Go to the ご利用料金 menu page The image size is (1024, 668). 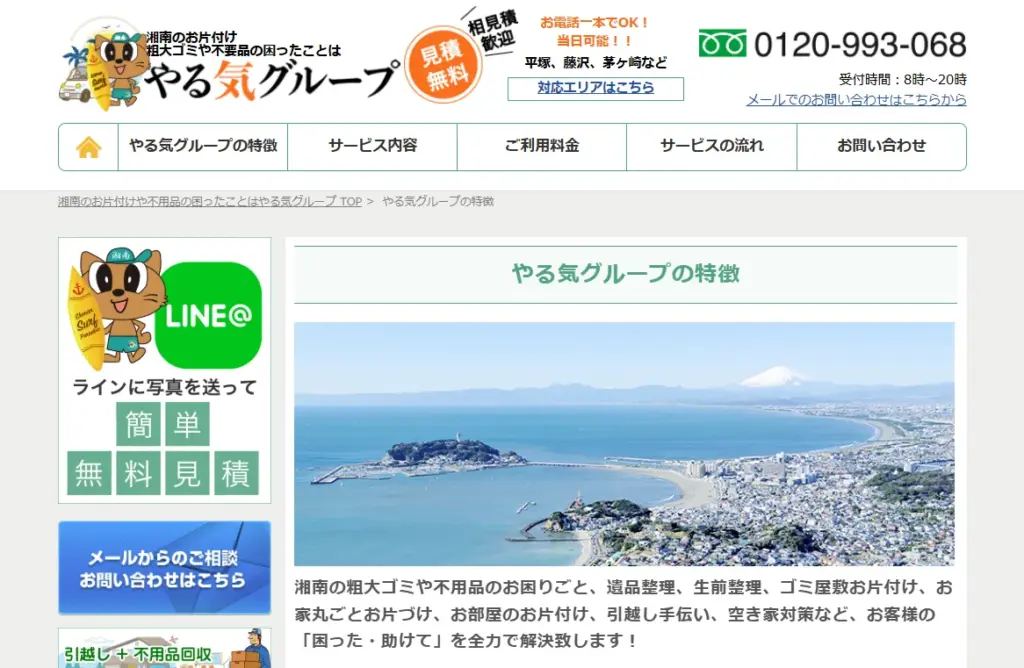click(x=542, y=146)
